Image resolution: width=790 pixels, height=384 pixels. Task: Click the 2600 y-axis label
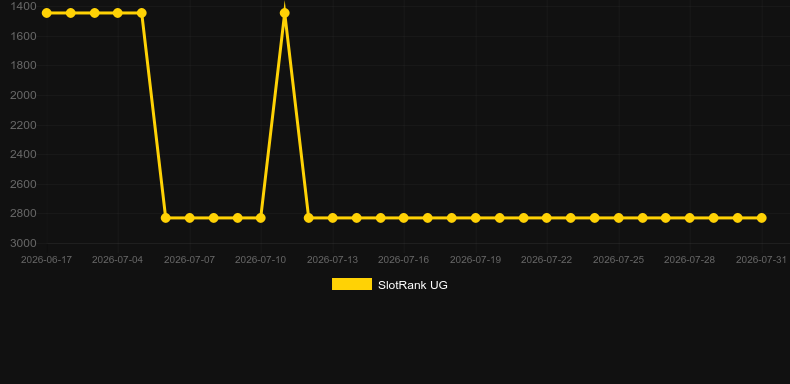pyautogui.click(x=23, y=184)
